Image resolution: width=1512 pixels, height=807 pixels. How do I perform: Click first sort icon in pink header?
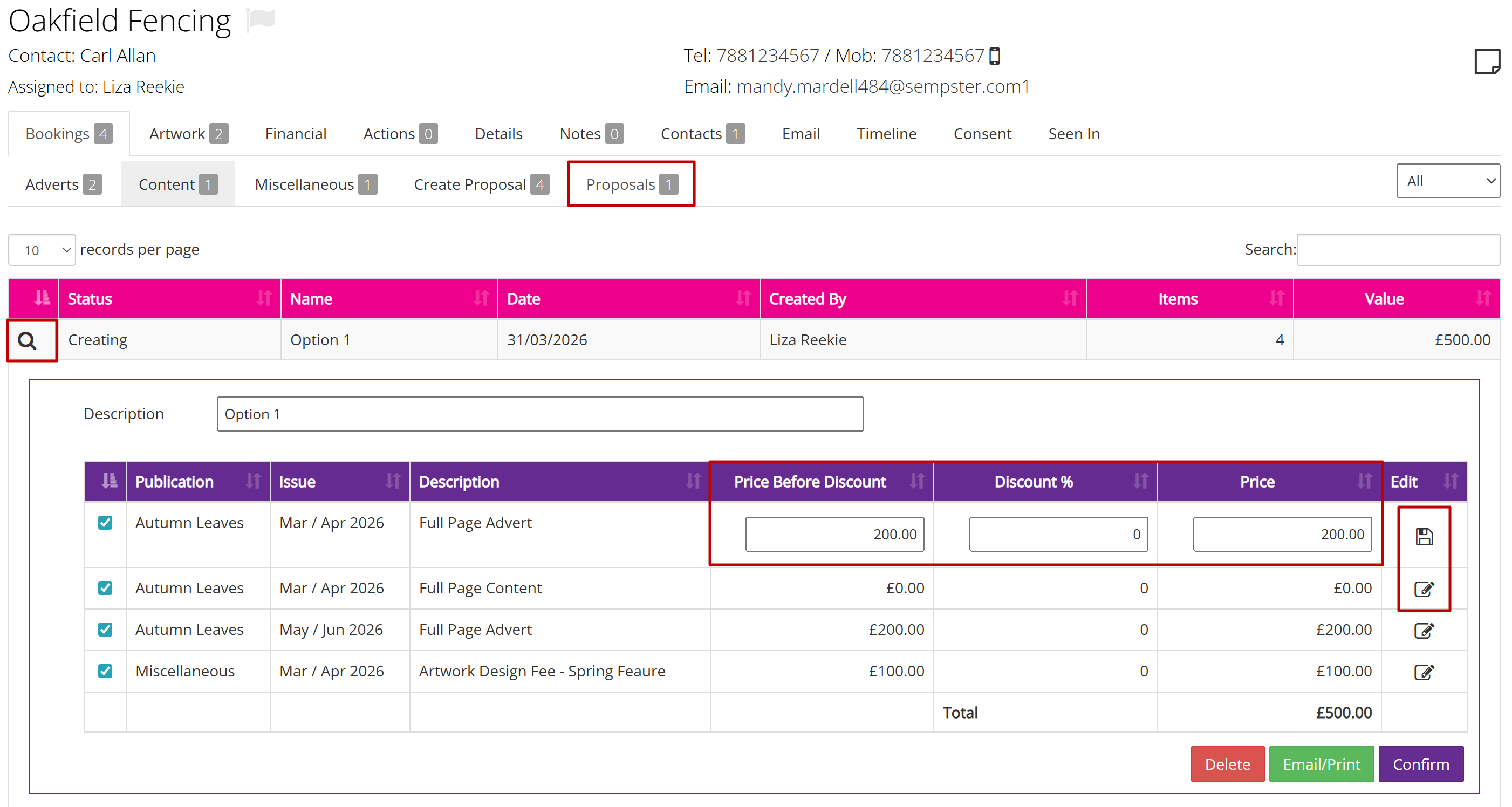coord(42,298)
